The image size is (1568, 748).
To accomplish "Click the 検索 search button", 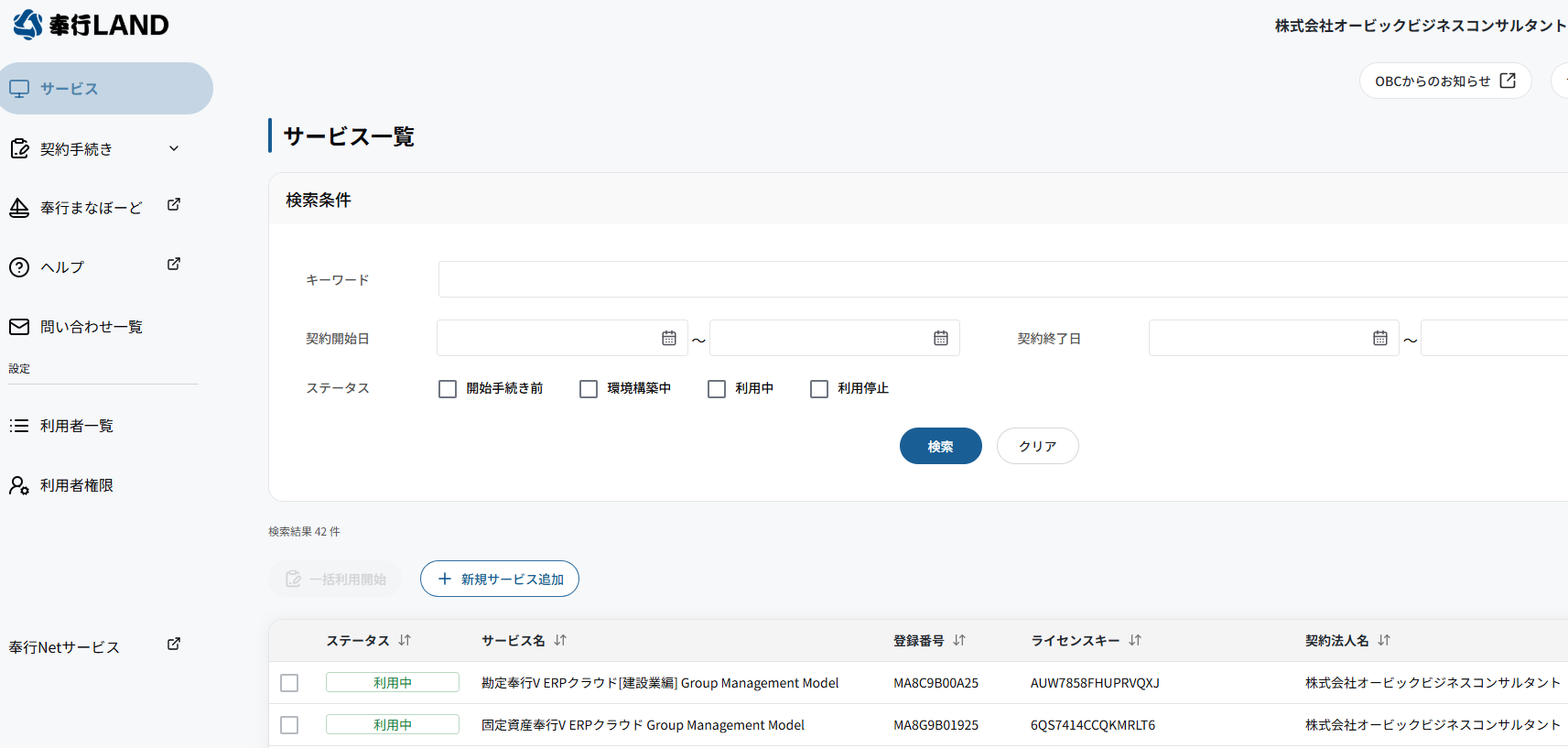I will (941, 446).
